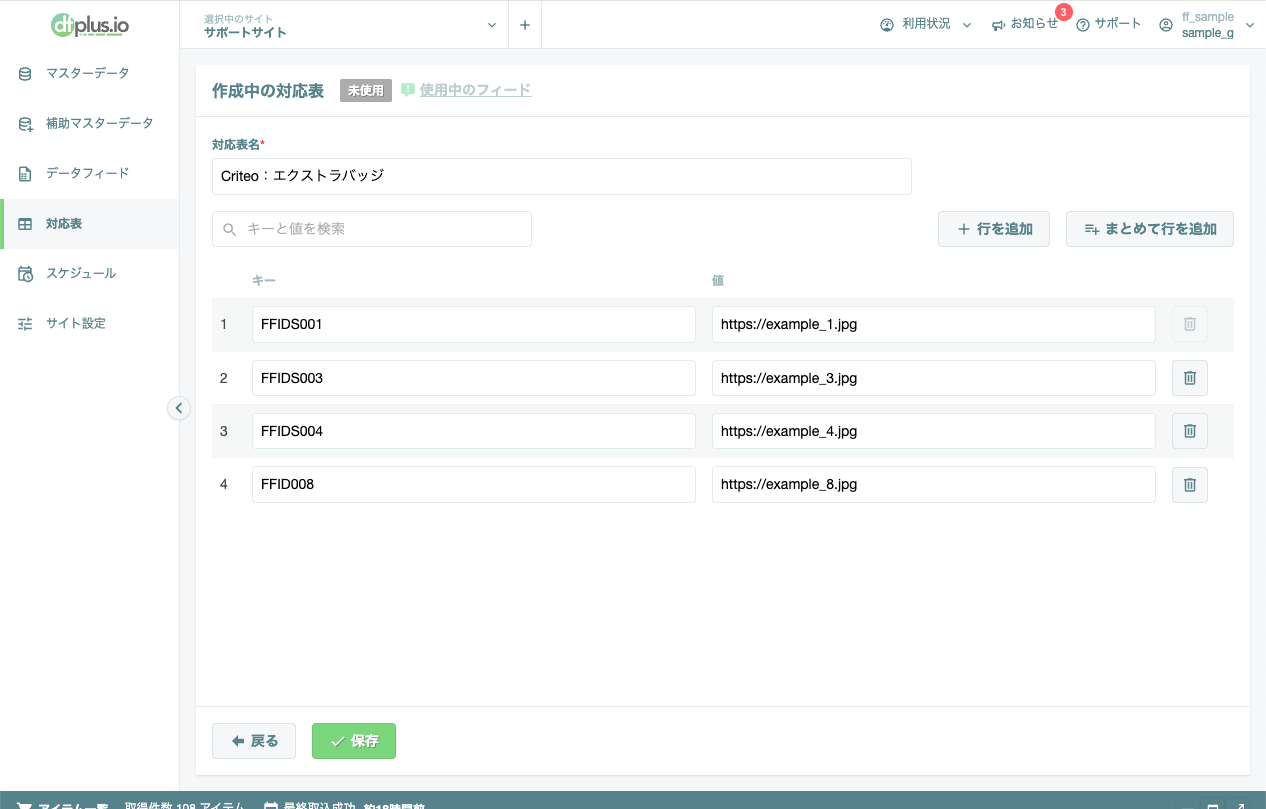The height and width of the screenshot is (809, 1266).
Task: Click value field https://example_4.jpg
Action: point(934,431)
